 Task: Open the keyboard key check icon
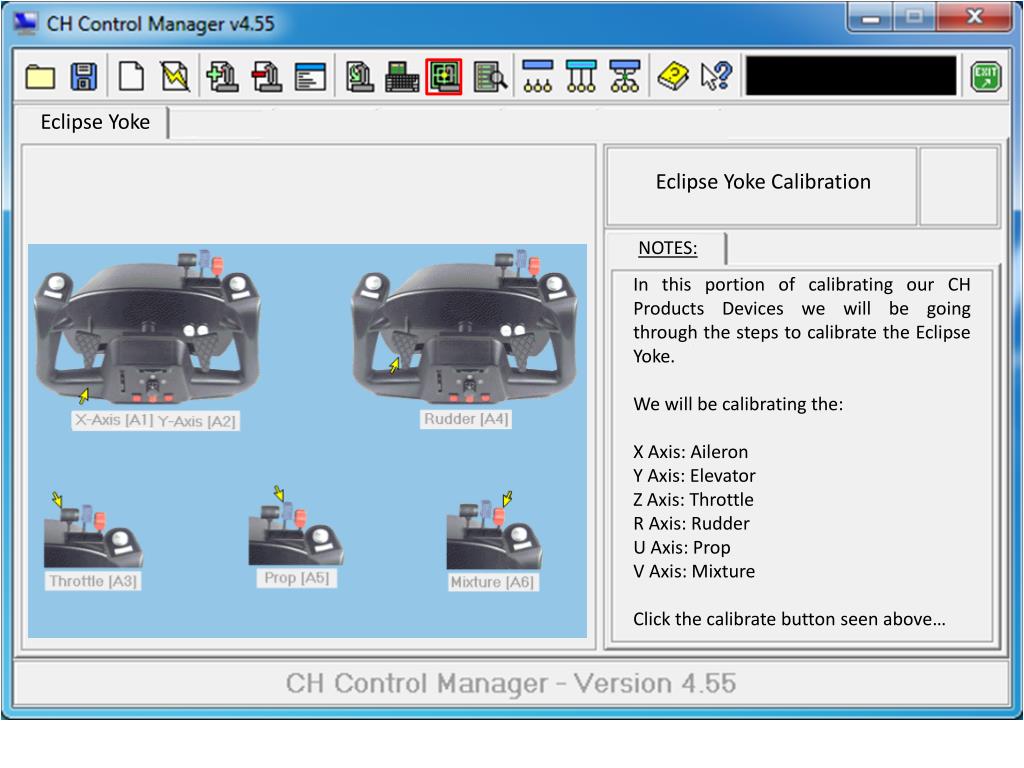click(x=402, y=76)
